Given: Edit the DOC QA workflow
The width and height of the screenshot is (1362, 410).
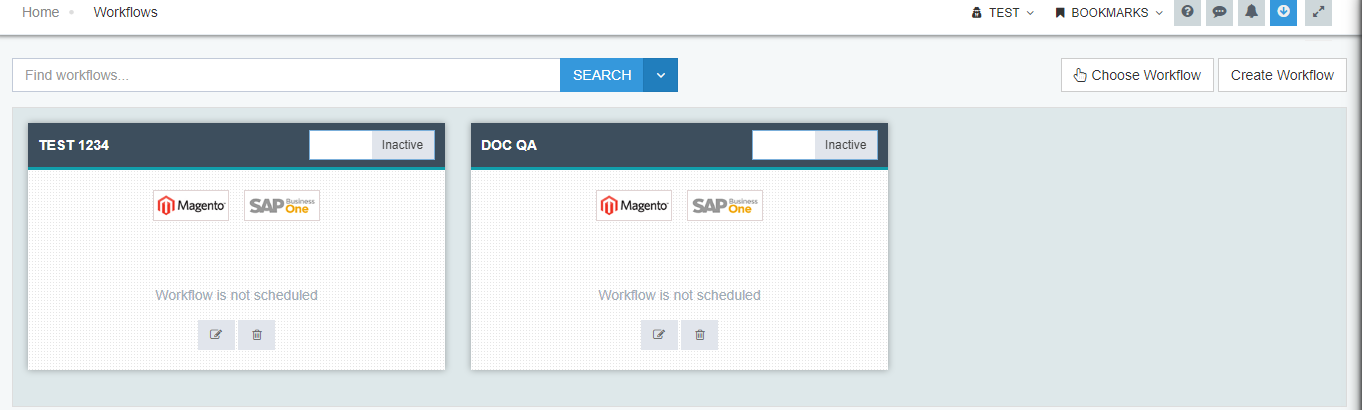Looking at the screenshot, I should click(x=659, y=335).
